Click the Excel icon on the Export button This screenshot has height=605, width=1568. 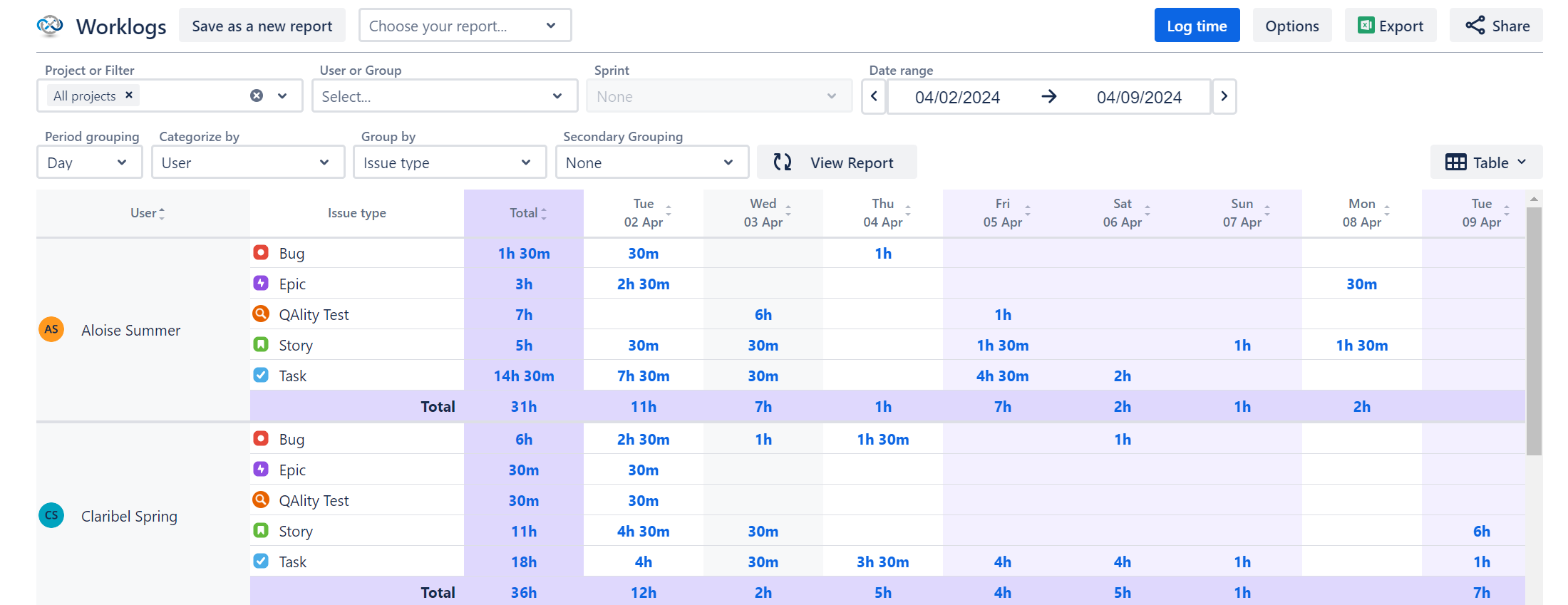coord(1366,26)
